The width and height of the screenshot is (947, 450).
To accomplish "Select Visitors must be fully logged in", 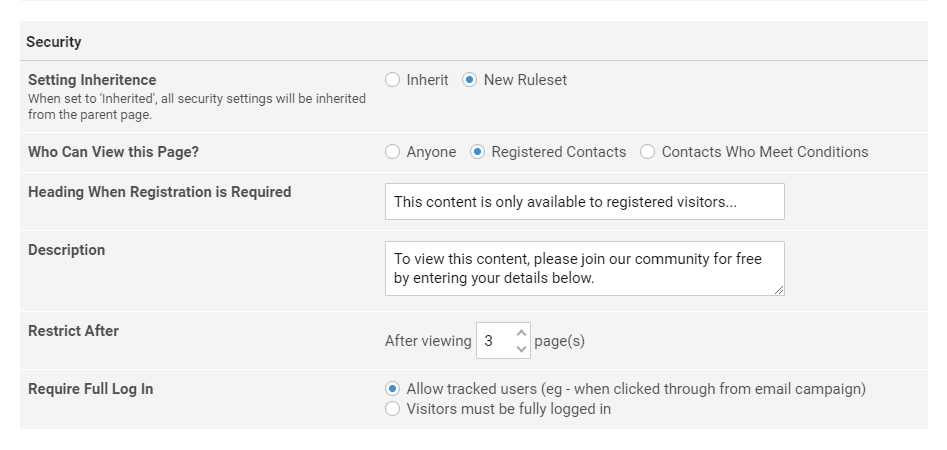I will click(393, 409).
